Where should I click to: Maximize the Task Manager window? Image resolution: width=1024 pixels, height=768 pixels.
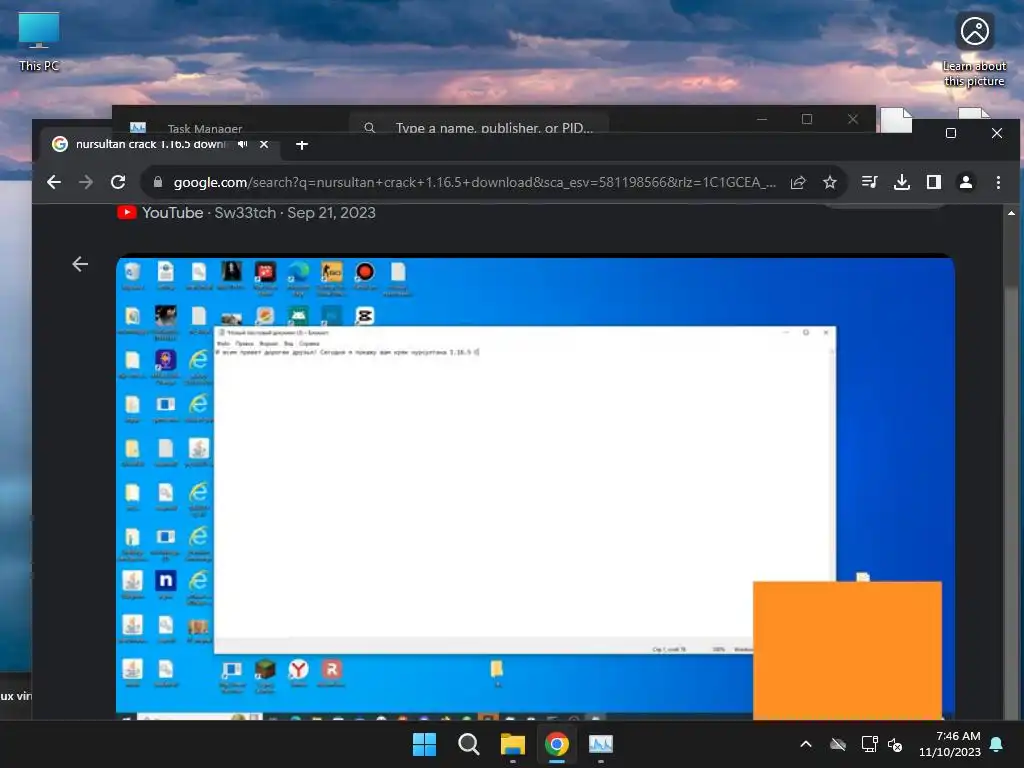[807, 119]
